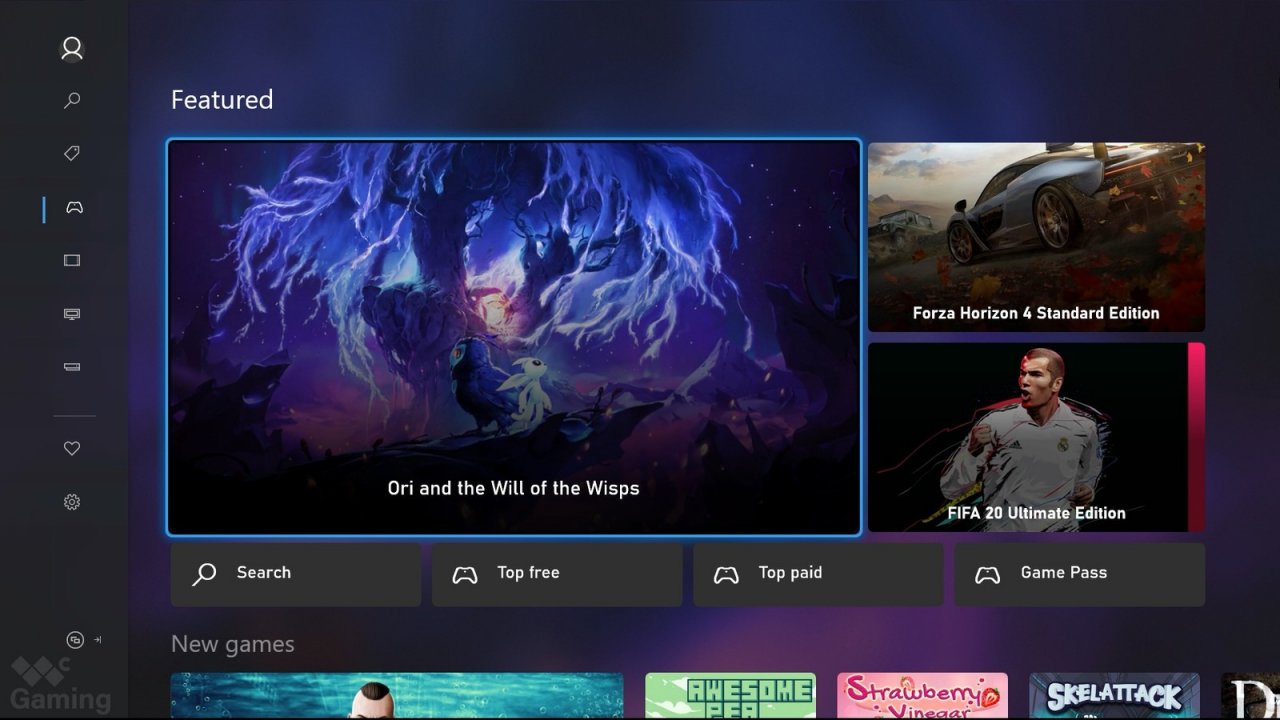Open the profile account icon in sidebar
This screenshot has width=1280, height=720.
[71, 48]
